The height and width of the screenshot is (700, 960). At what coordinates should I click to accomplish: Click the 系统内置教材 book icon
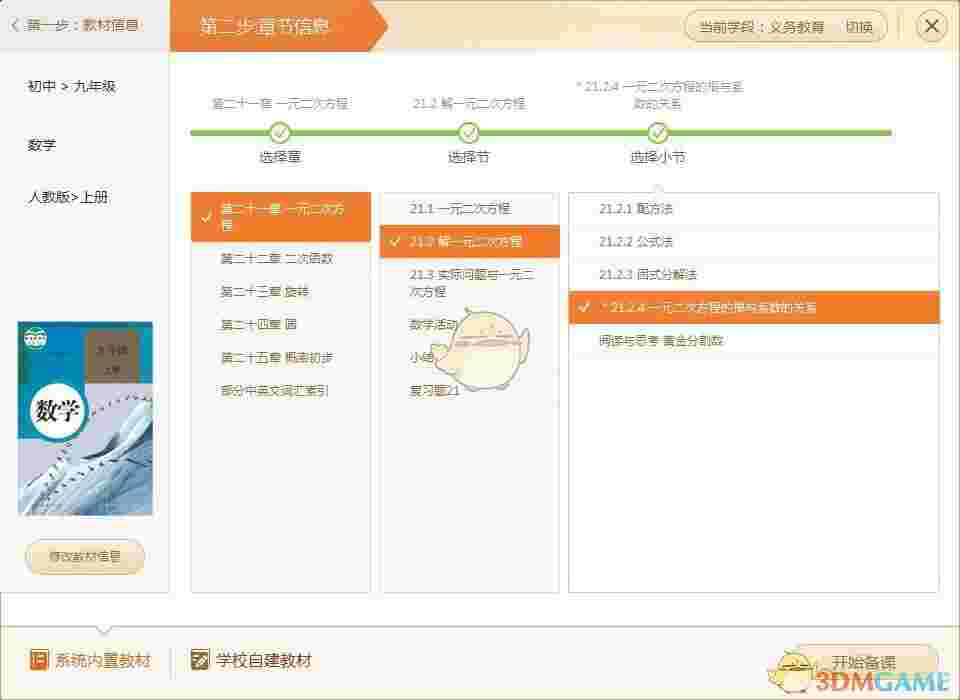click(x=40, y=660)
